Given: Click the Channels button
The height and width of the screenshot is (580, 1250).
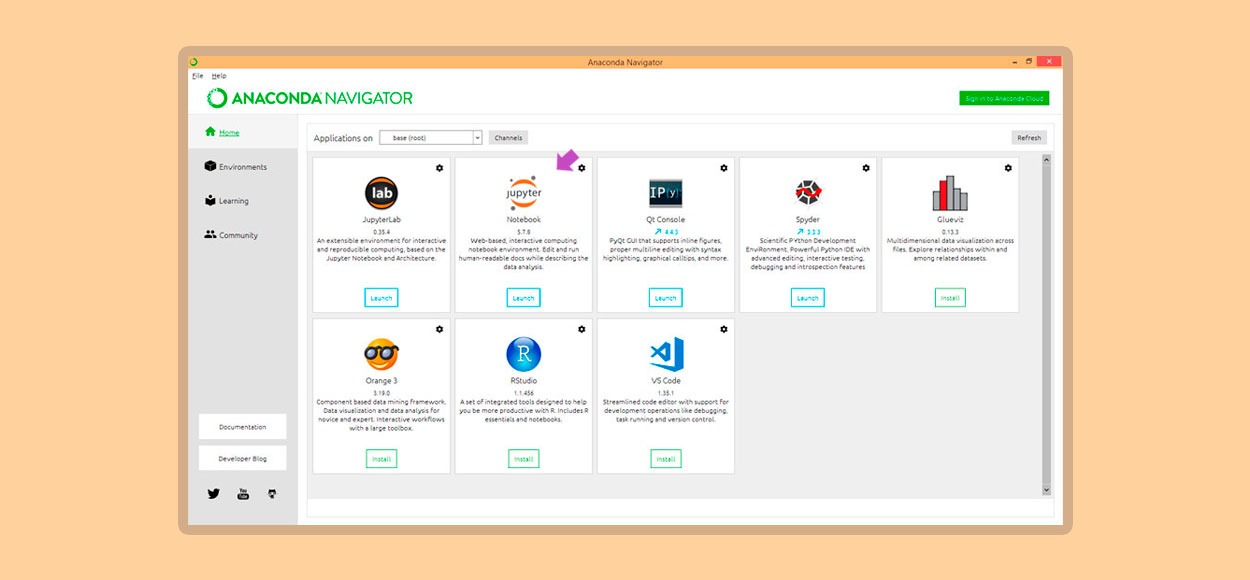Looking at the screenshot, I should tap(508, 138).
